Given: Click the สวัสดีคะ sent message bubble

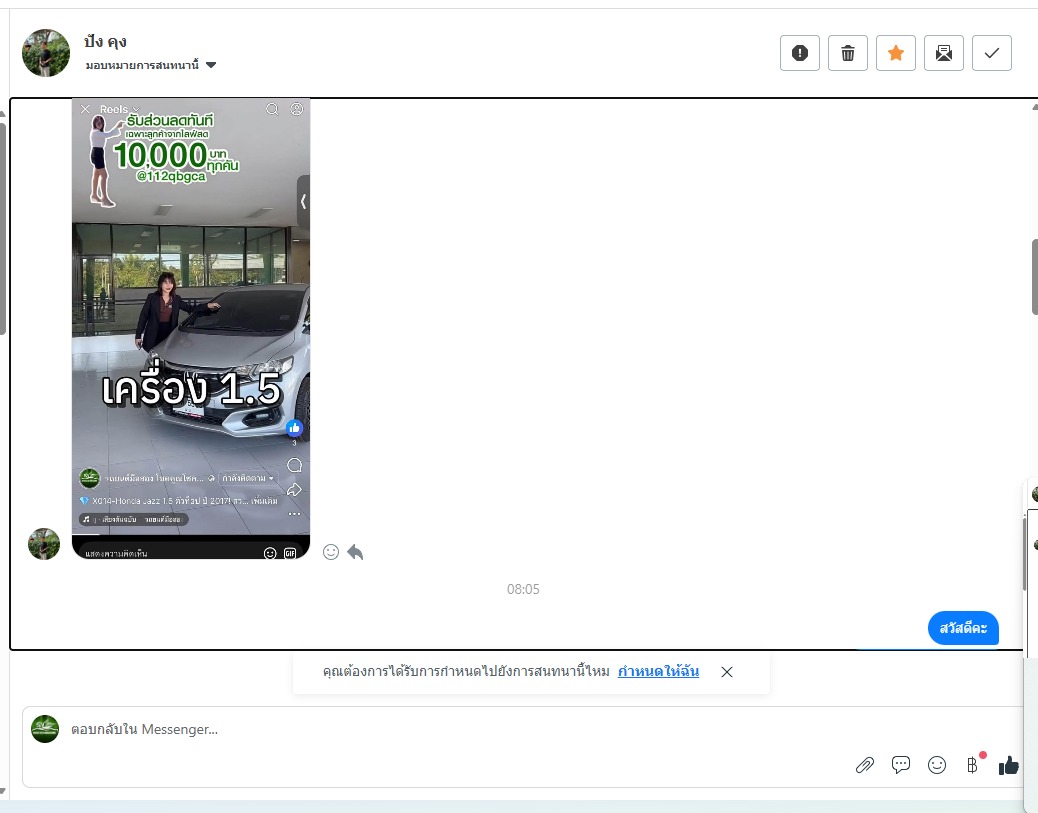Looking at the screenshot, I should coord(963,628).
